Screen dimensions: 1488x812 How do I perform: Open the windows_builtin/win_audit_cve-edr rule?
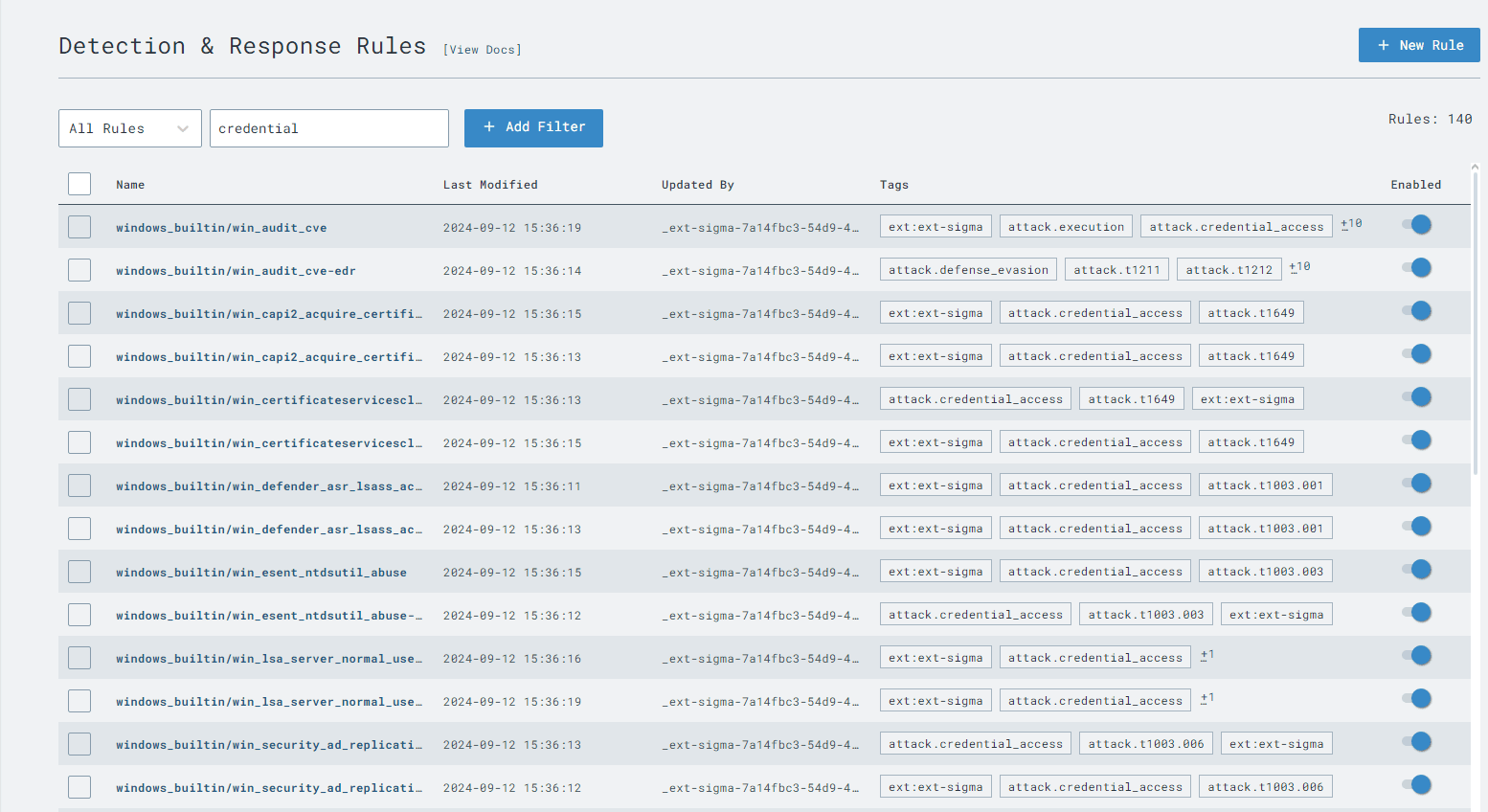(236, 271)
